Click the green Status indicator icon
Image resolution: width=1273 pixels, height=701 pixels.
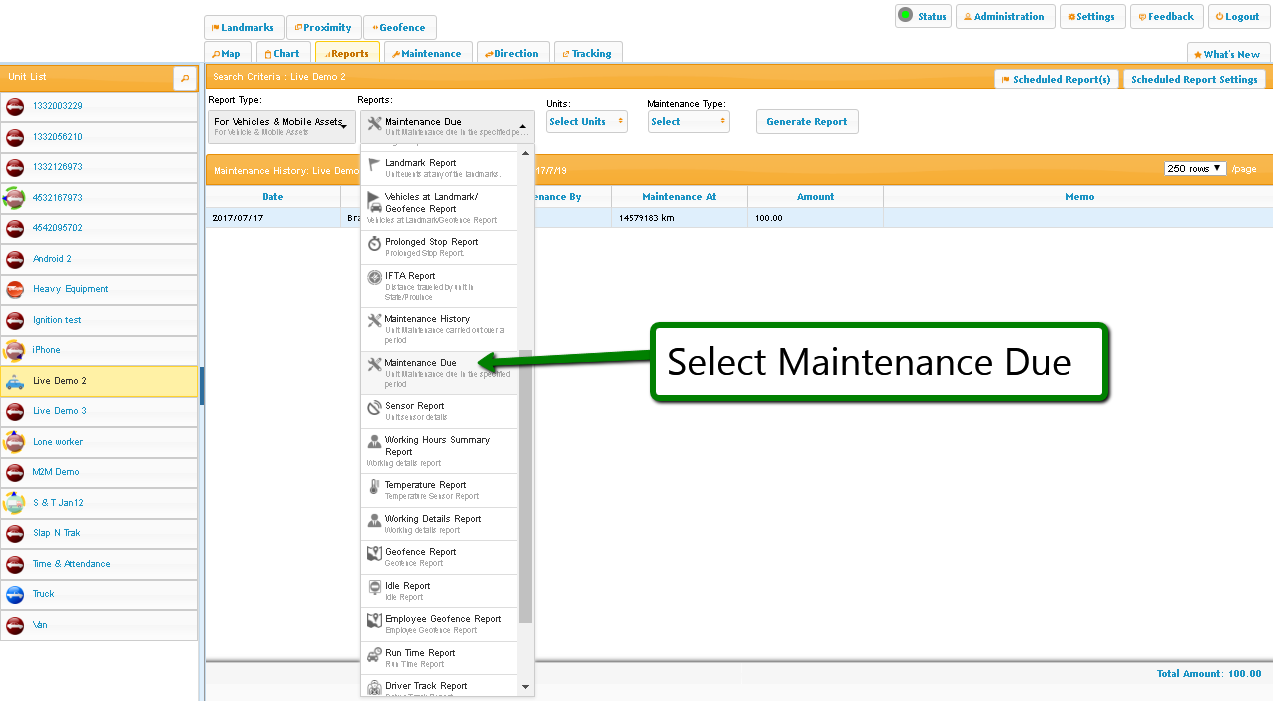905,16
